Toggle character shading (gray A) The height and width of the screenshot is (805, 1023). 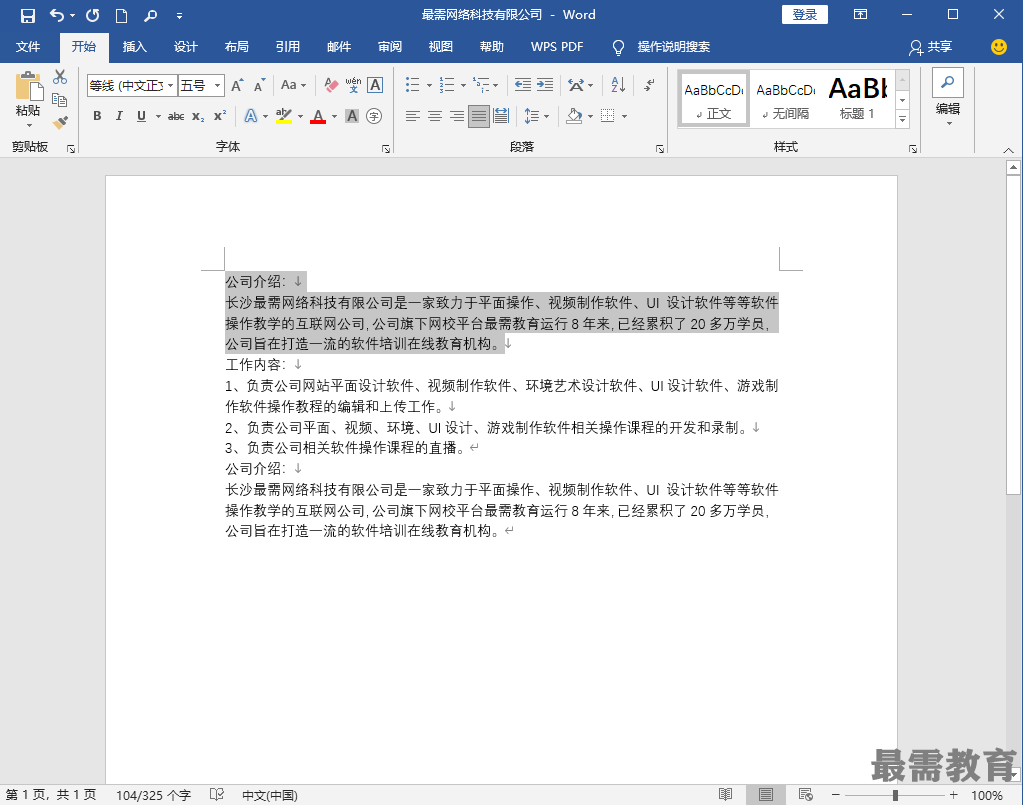(x=352, y=116)
